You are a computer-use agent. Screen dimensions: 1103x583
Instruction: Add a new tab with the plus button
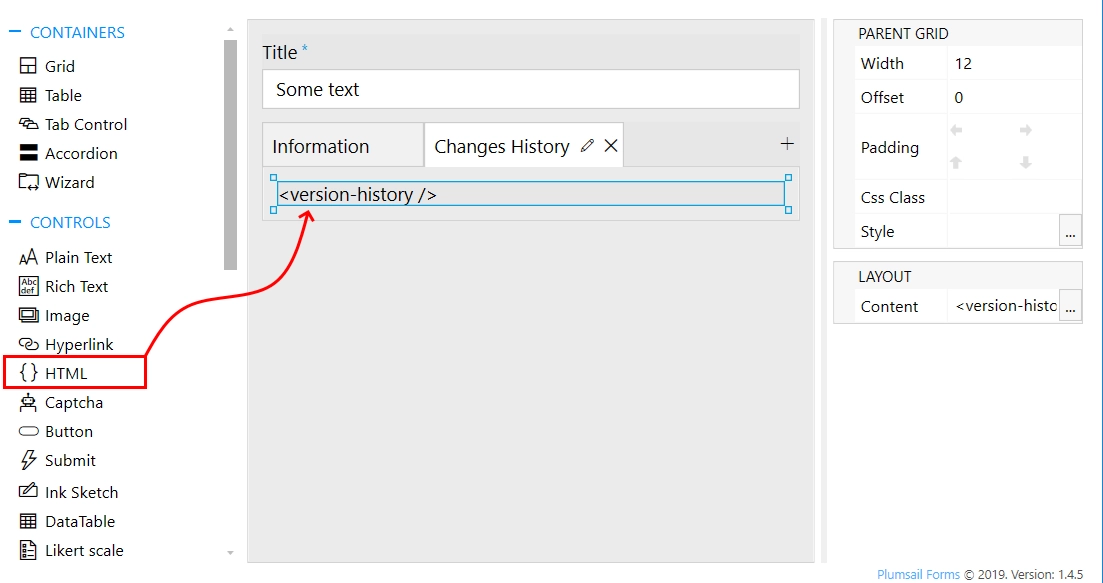787,144
